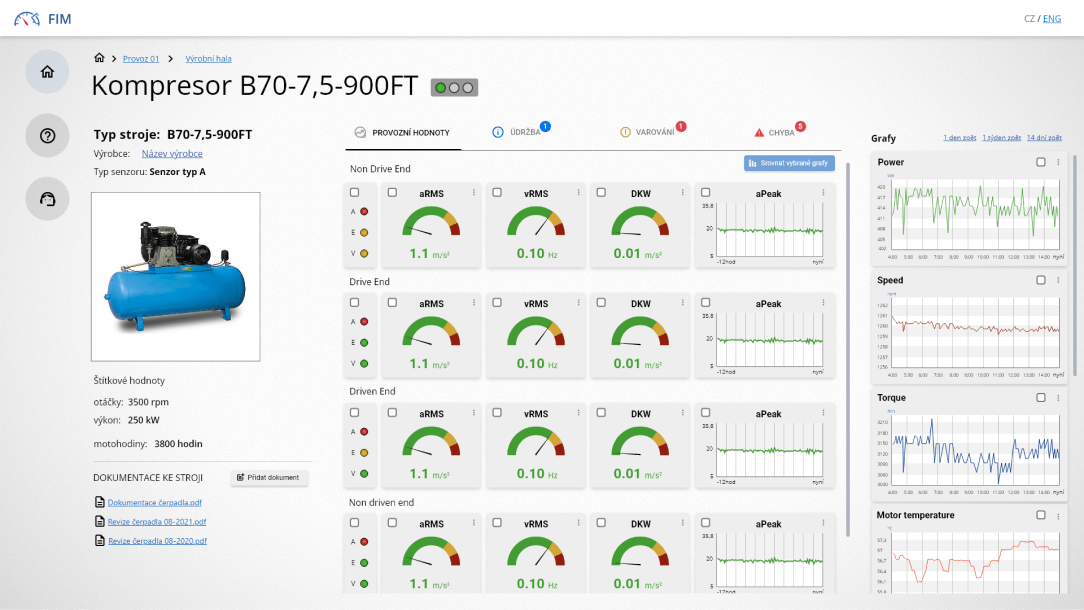
Task: Click the Údržba info circle icon
Action: tap(498, 132)
